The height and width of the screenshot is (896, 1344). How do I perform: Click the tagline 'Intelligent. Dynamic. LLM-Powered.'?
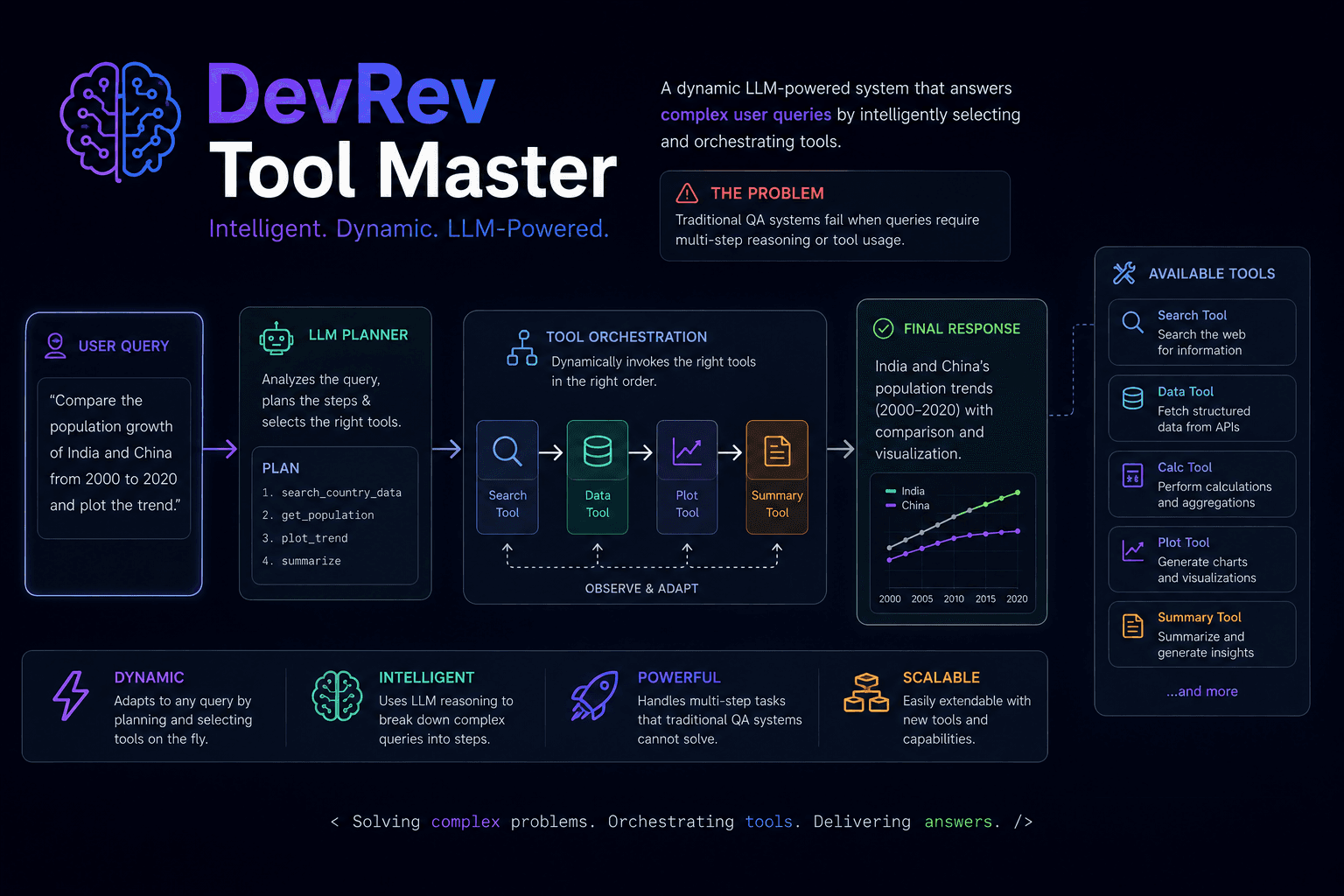pyautogui.click(x=409, y=228)
